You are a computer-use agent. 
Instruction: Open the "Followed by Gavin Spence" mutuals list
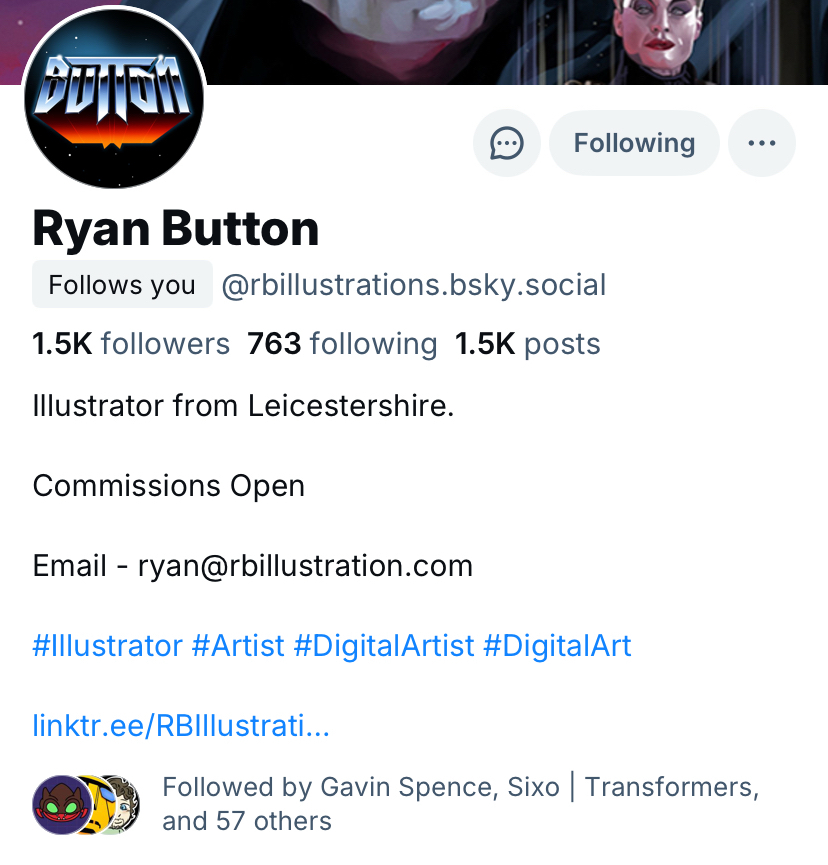coord(460,804)
